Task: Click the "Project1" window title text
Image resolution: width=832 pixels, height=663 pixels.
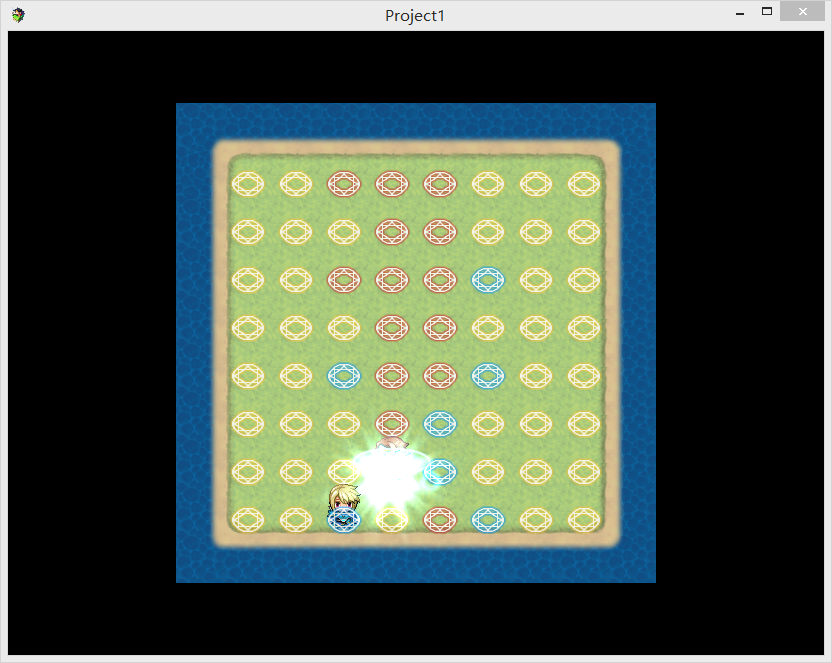Action: 414,16
